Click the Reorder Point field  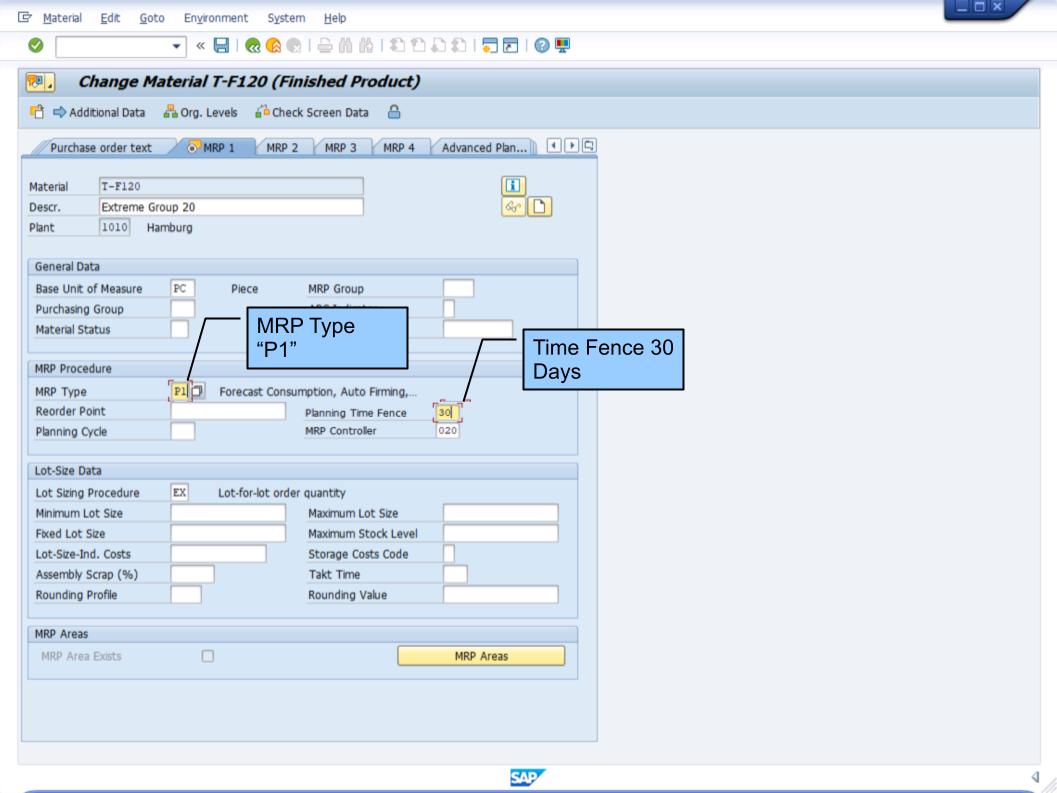coord(228,411)
